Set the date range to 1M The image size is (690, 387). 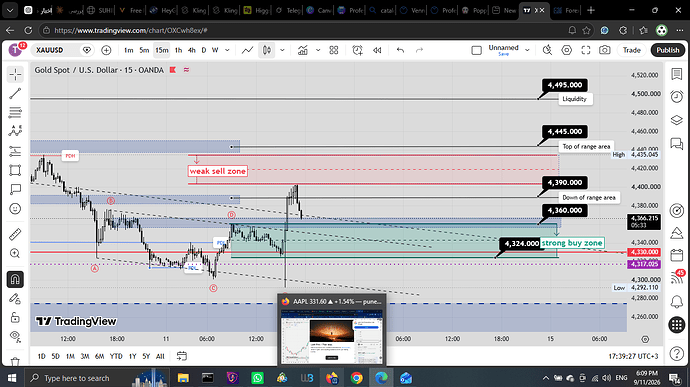[70, 356]
